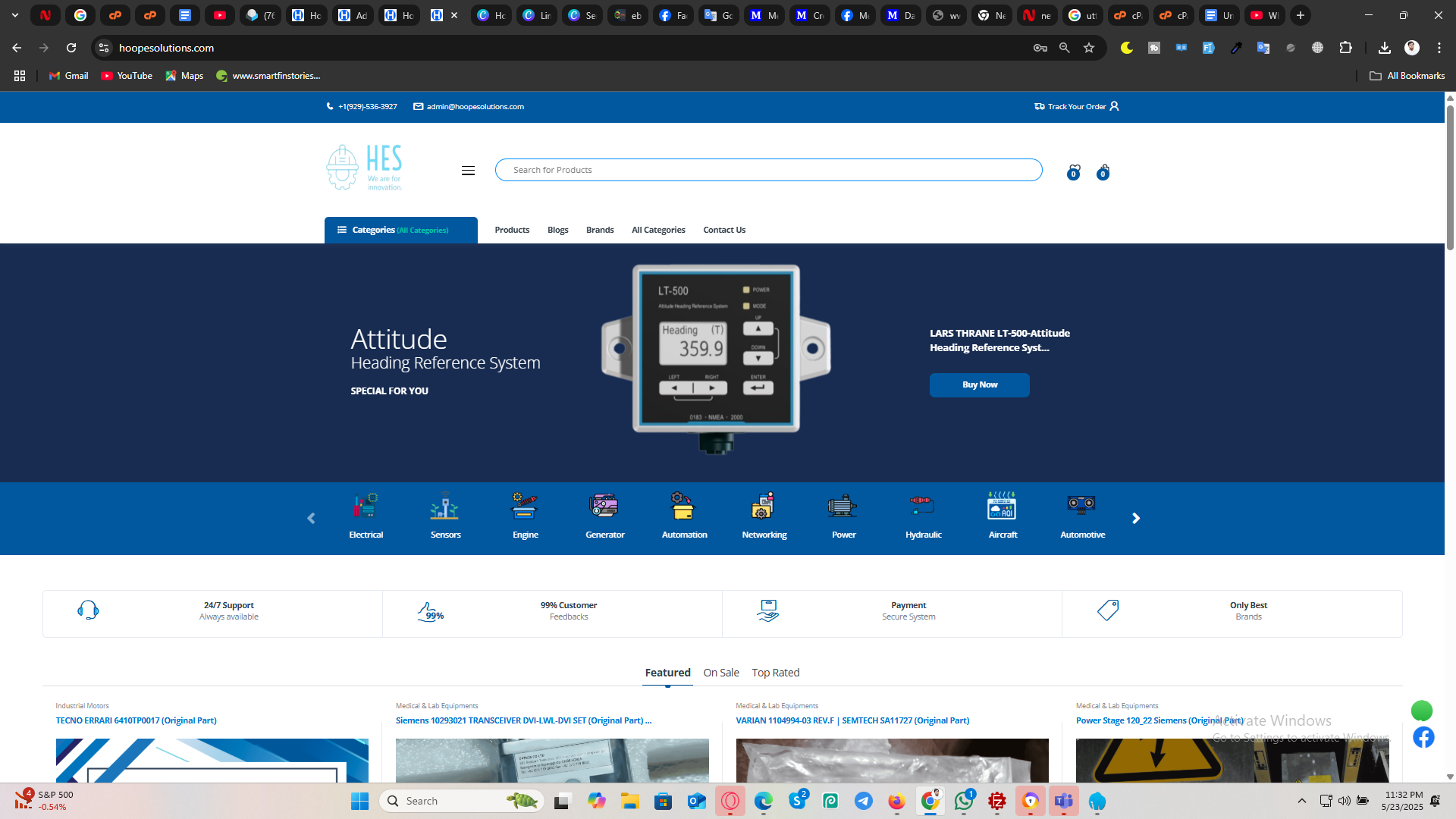Click the LT-500 device banner image
The image size is (1456, 819).
pos(716,358)
